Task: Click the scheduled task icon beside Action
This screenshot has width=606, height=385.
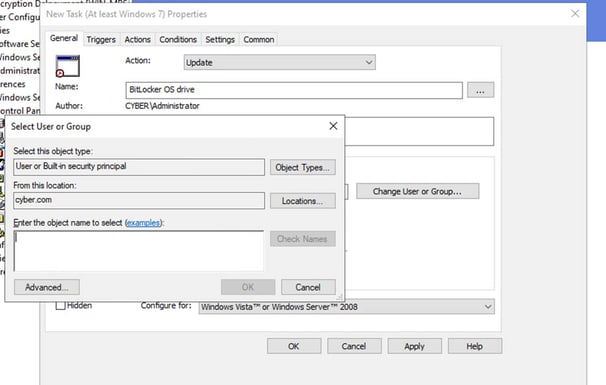Action: (x=68, y=66)
